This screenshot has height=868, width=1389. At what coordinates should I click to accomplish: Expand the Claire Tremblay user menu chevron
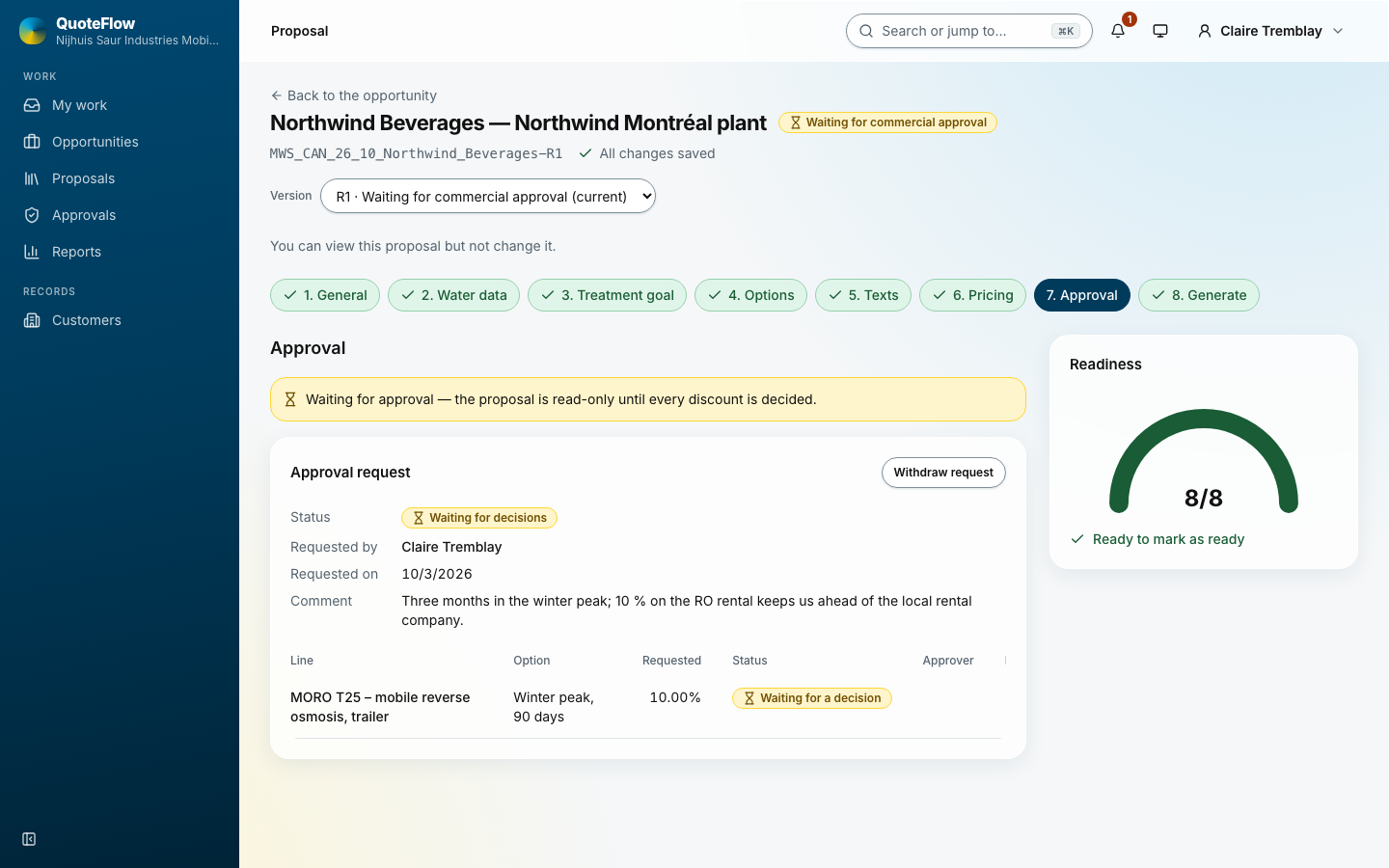(1338, 31)
